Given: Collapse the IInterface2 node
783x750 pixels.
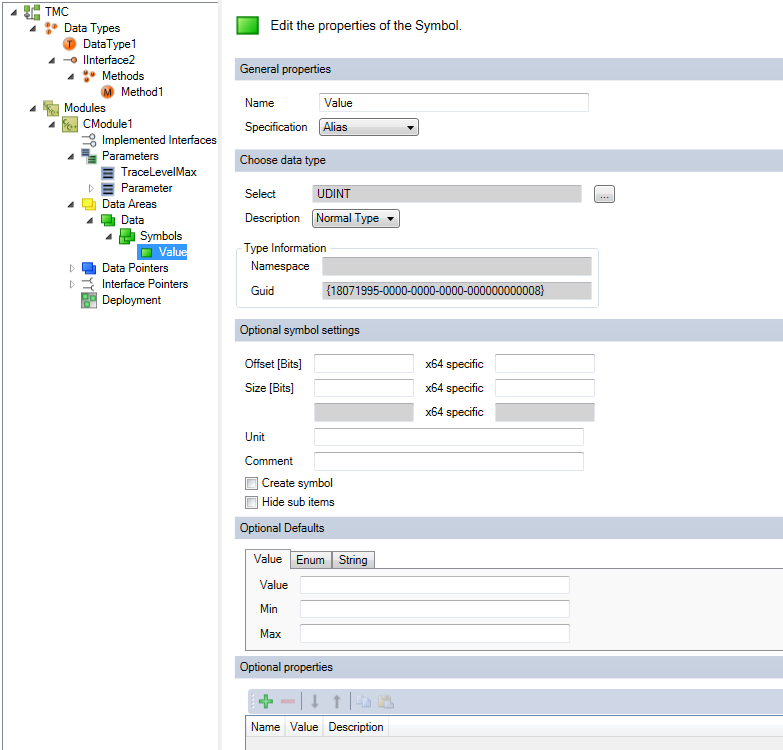Looking at the screenshot, I should pyautogui.click(x=51, y=60).
